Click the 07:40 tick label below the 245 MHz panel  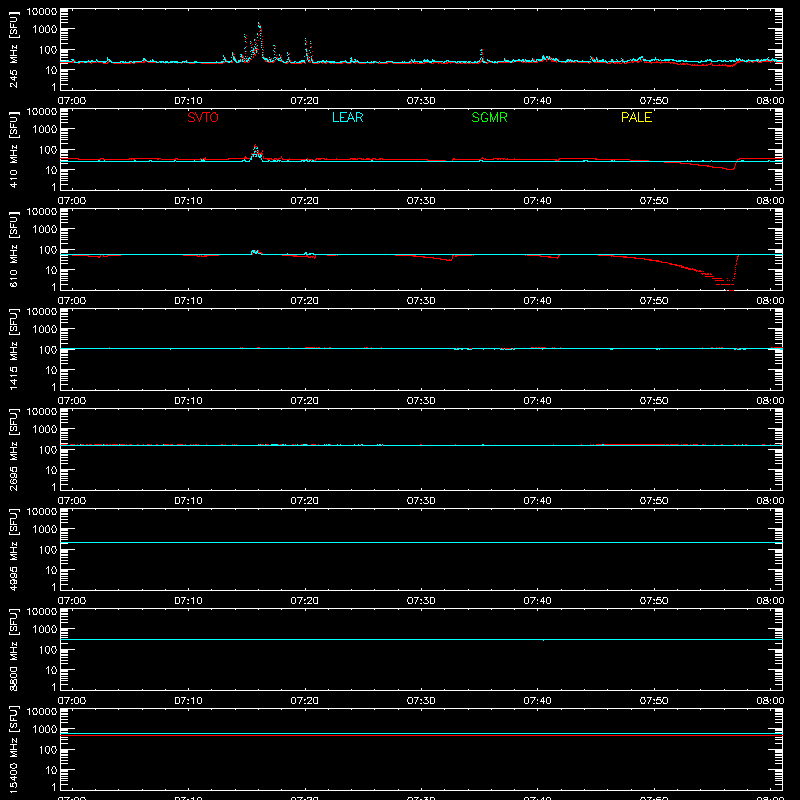point(537,101)
